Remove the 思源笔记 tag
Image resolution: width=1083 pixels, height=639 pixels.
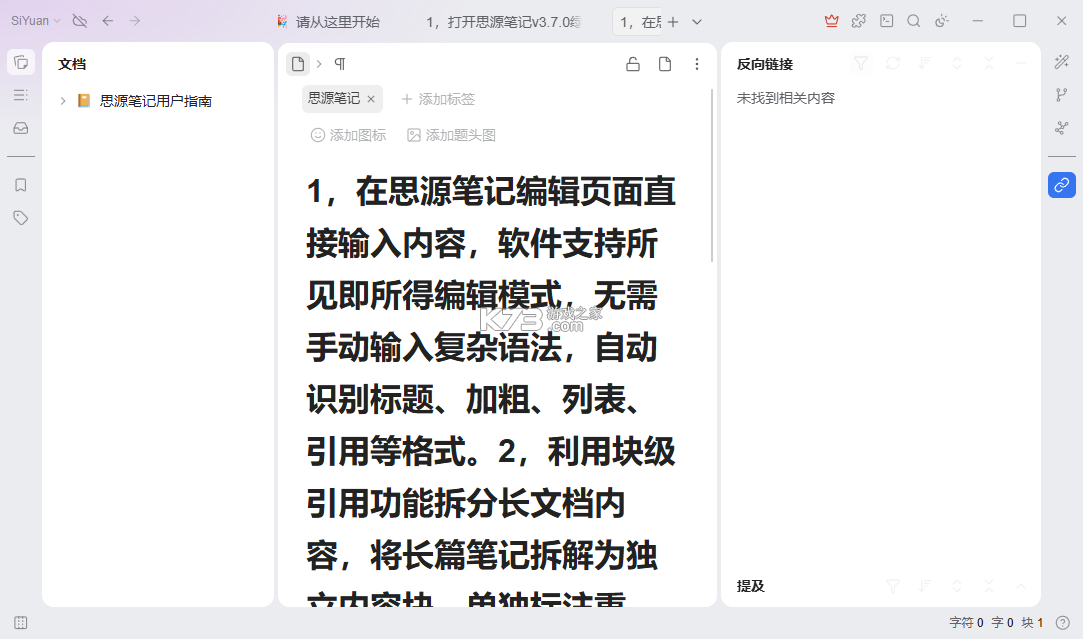371,99
